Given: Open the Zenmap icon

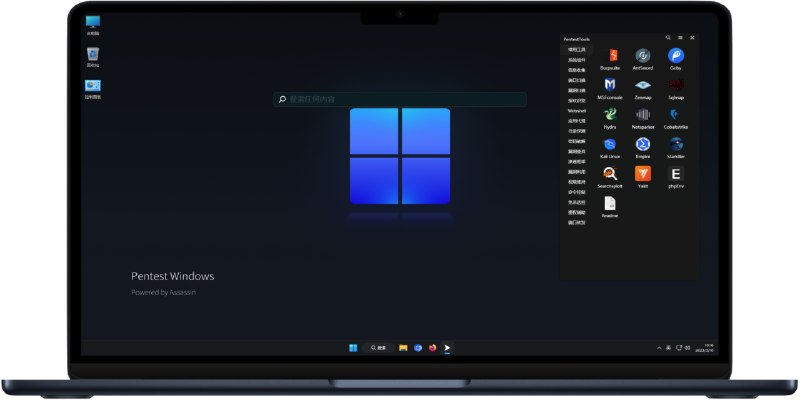Looking at the screenshot, I should coord(643,85).
